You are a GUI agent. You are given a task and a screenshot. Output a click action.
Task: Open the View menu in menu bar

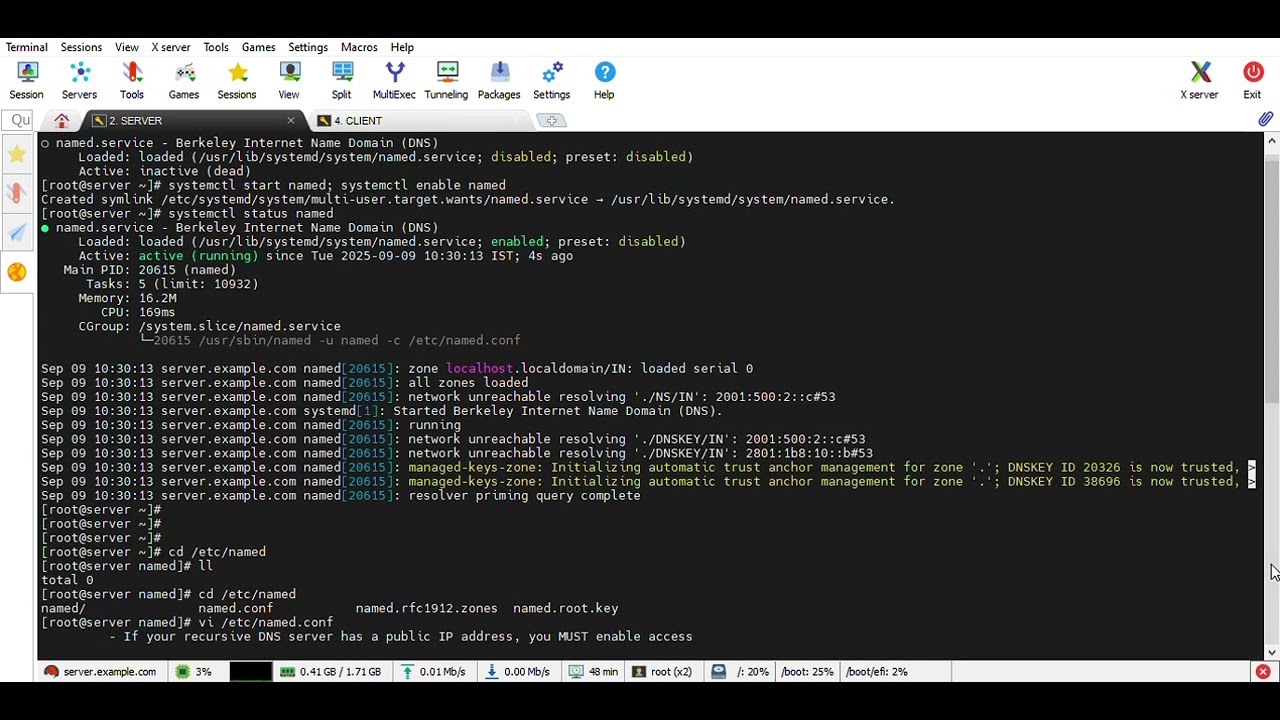tap(127, 47)
